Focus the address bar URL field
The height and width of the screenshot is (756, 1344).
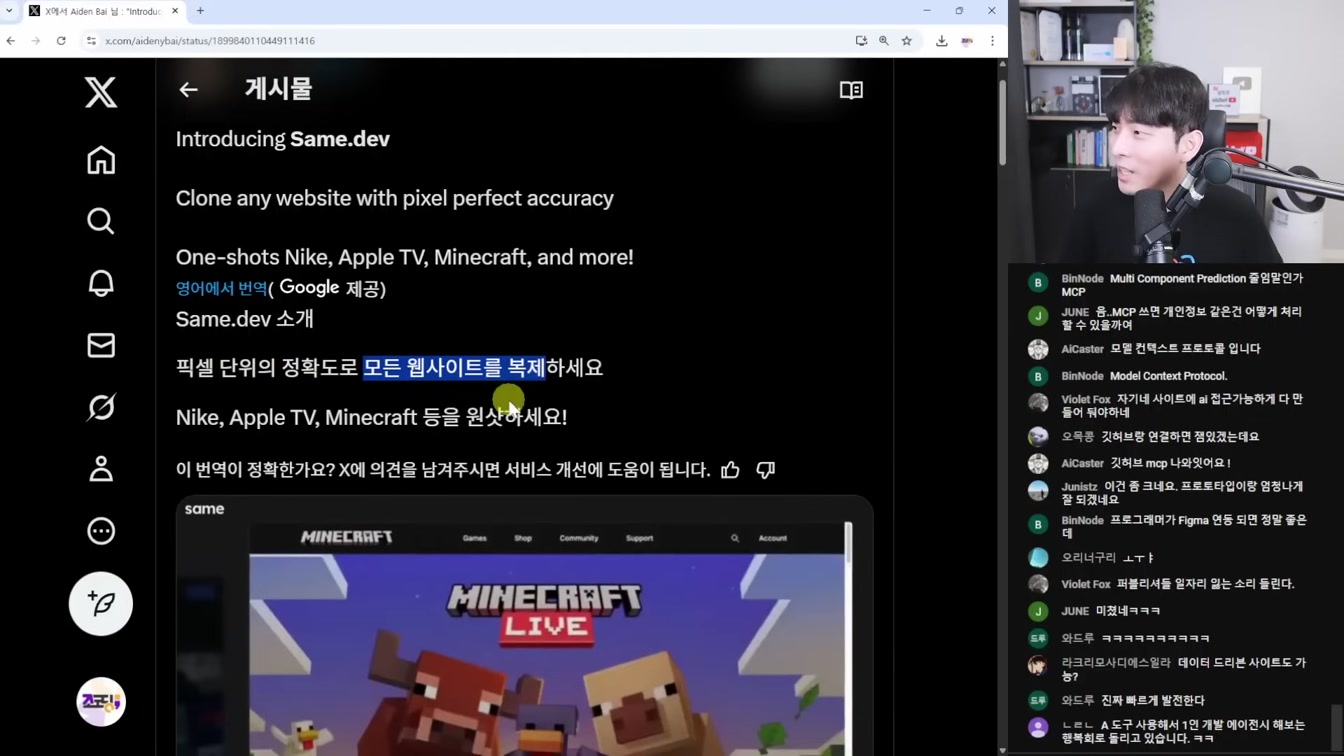(470, 41)
